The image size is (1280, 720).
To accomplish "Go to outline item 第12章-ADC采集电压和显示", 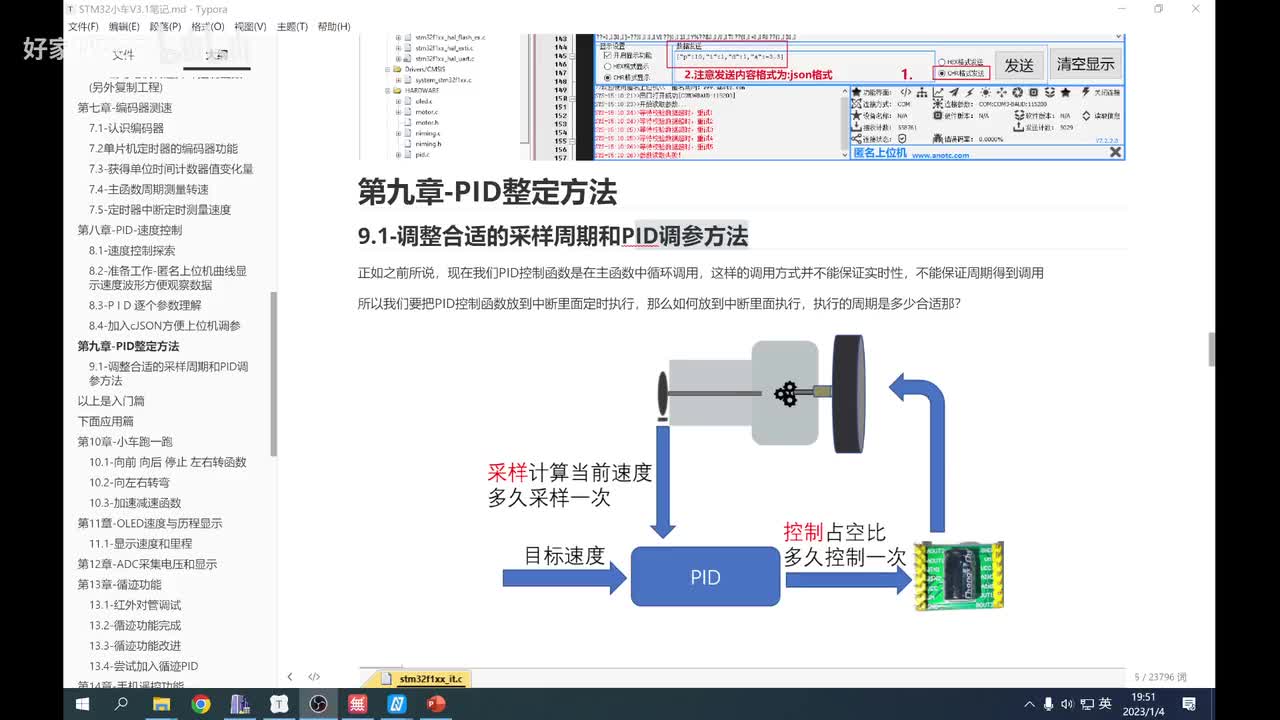I will 147,564.
